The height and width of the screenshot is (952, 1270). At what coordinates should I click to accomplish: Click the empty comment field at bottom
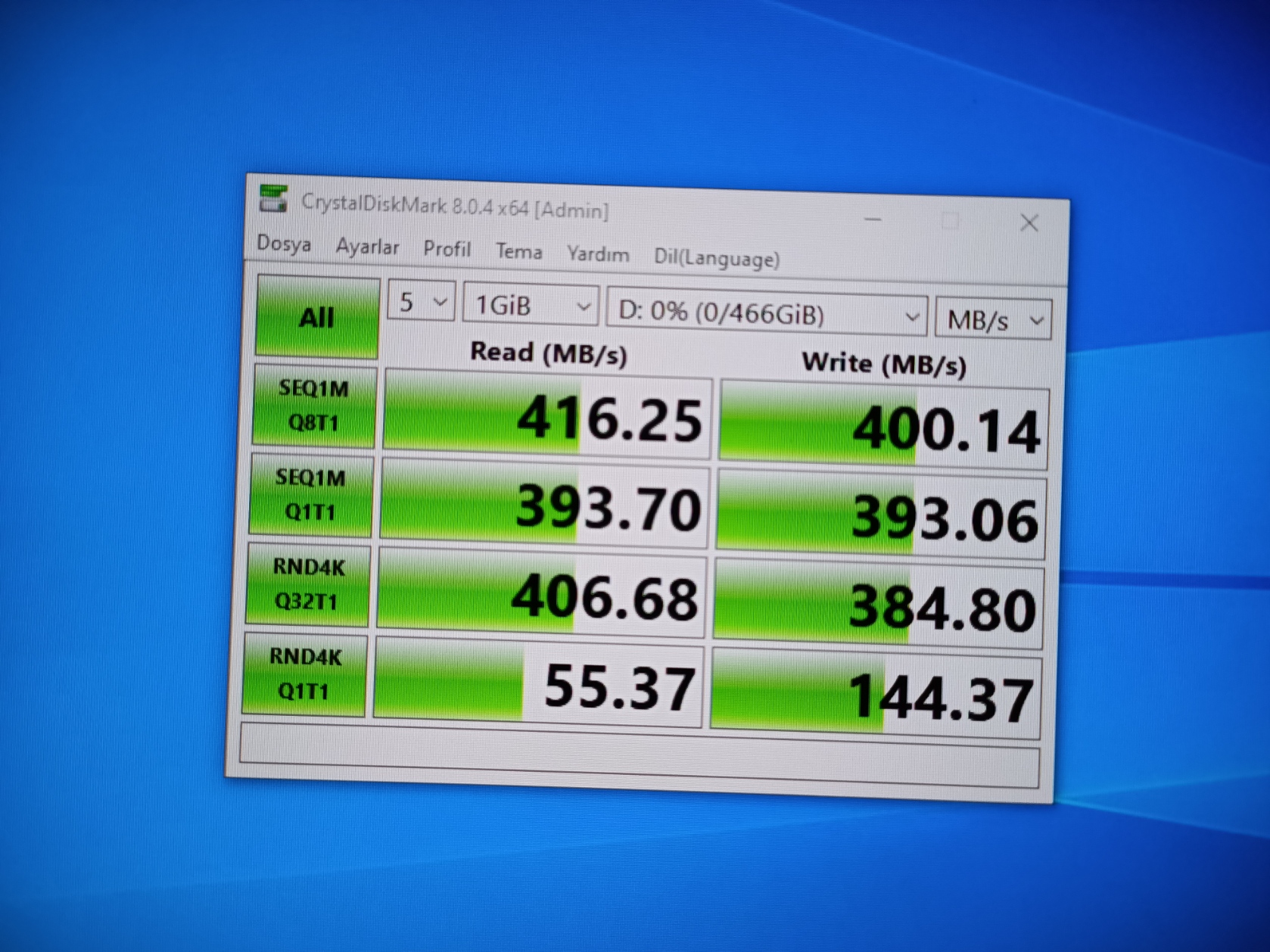point(640,755)
